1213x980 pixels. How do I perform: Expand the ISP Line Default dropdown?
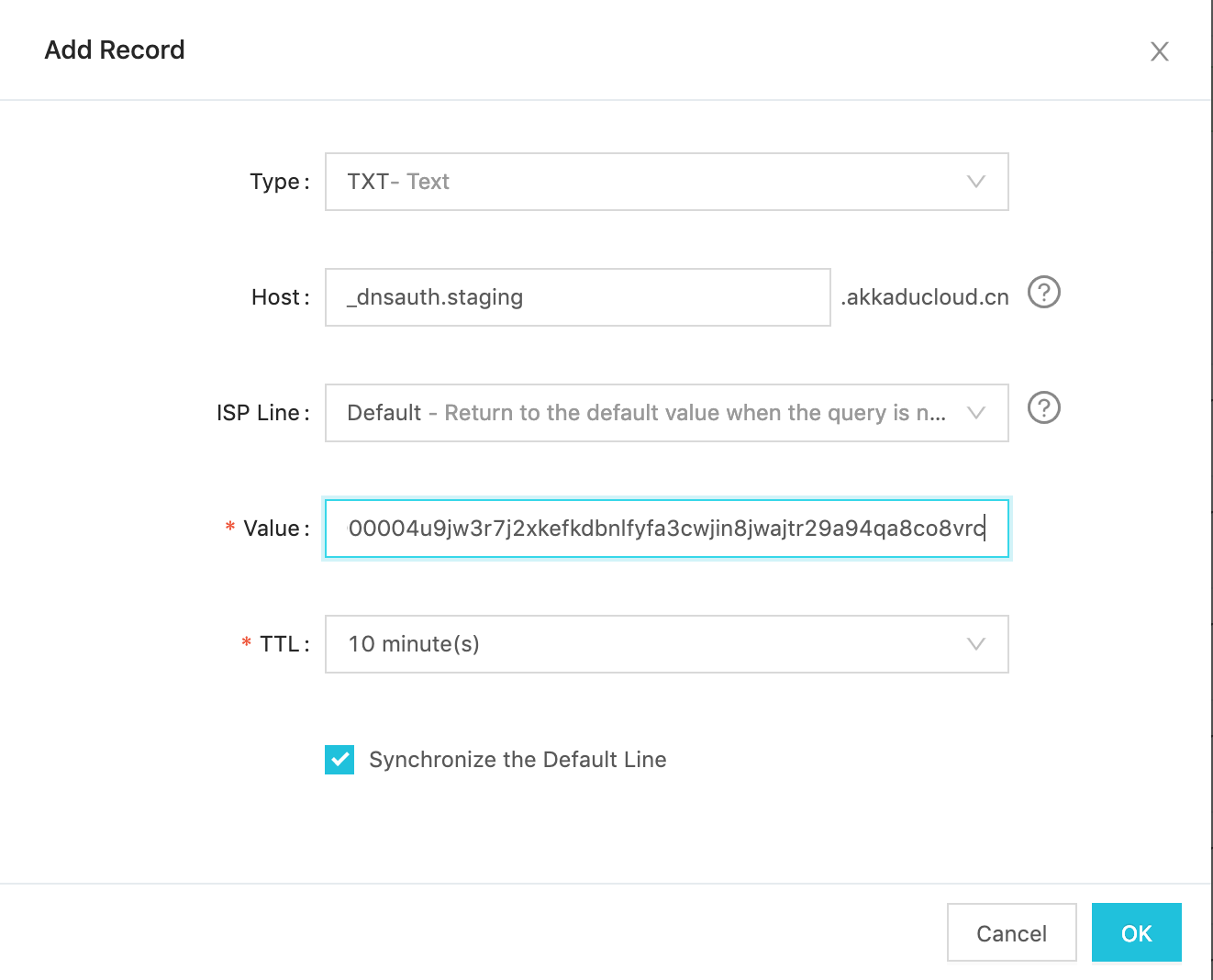(642, 413)
